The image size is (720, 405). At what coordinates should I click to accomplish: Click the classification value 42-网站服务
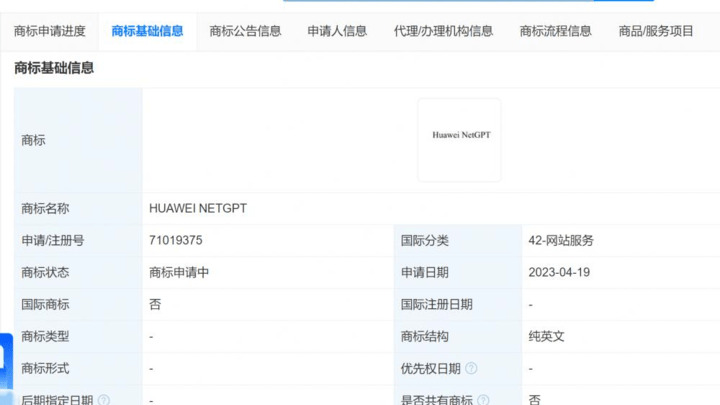pos(561,240)
